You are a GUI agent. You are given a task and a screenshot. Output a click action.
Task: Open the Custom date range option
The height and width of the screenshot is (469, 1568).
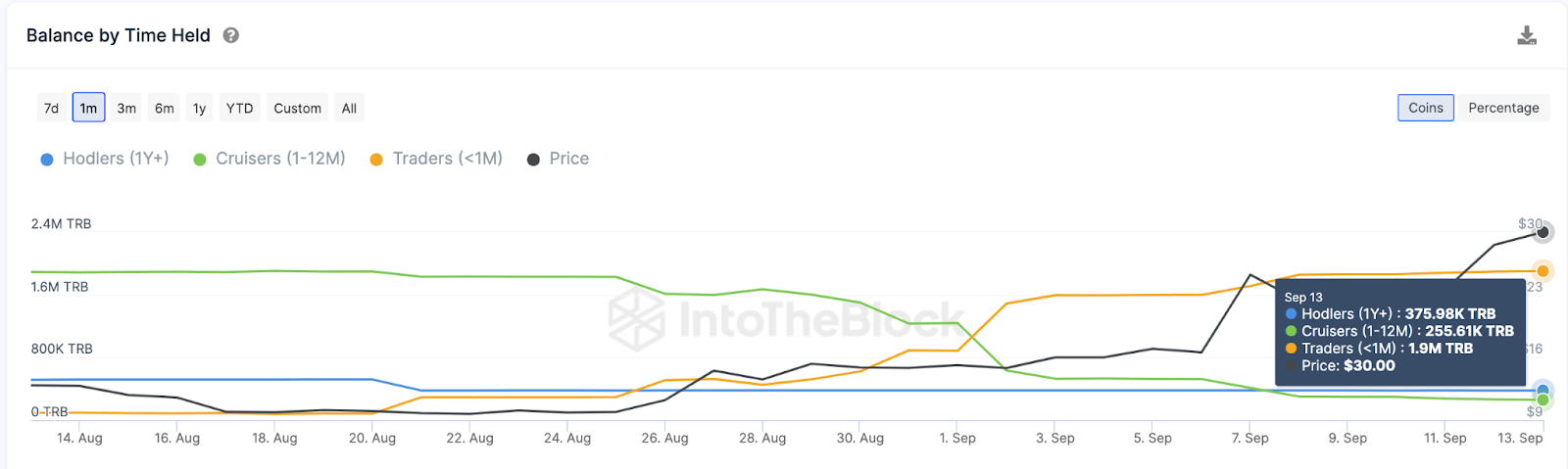click(x=297, y=108)
